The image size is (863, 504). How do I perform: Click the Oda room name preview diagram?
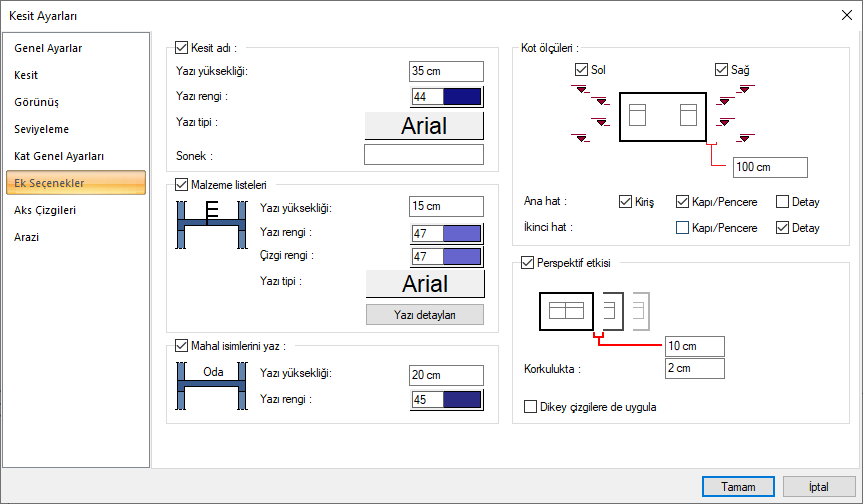pos(211,386)
